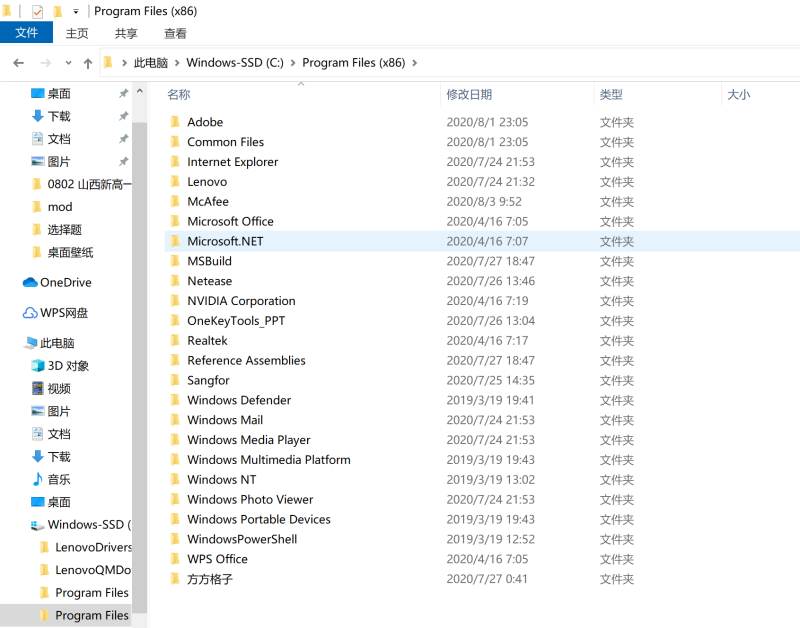This screenshot has height=628, width=800.
Task: Select the Microsoft Office folder icon
Action: click(175, 221)
